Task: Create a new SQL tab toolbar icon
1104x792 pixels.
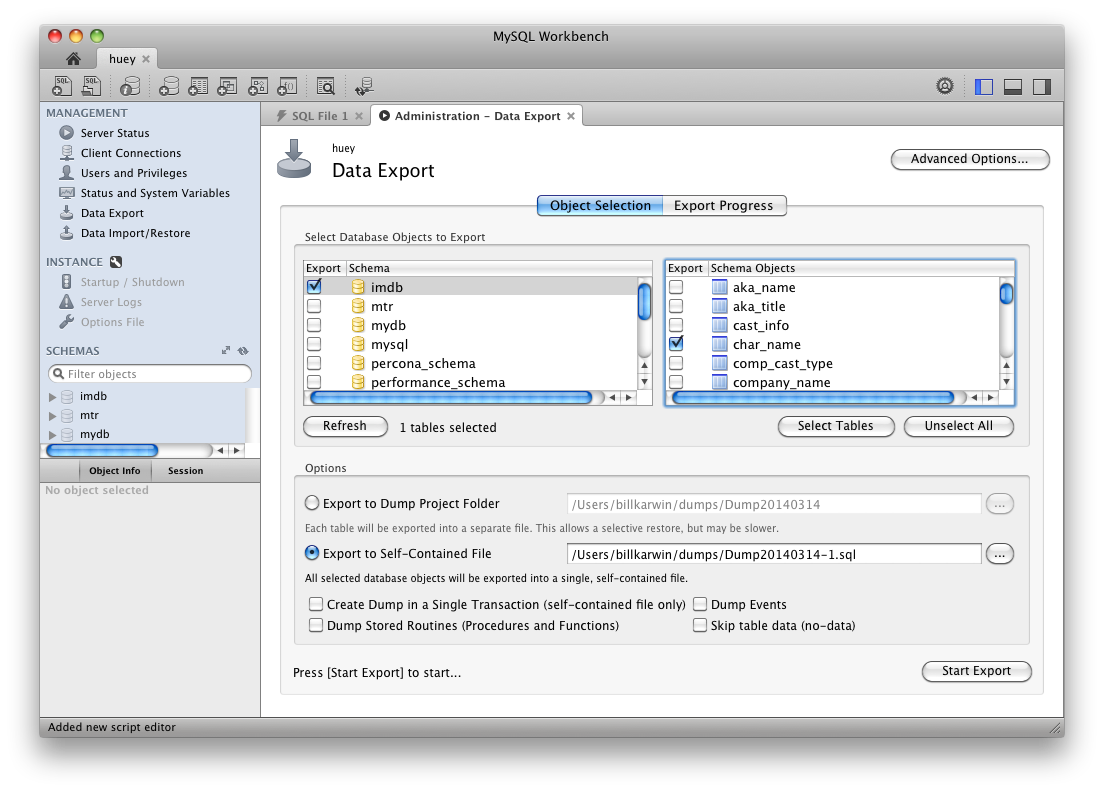Action: tap(62, 86)
